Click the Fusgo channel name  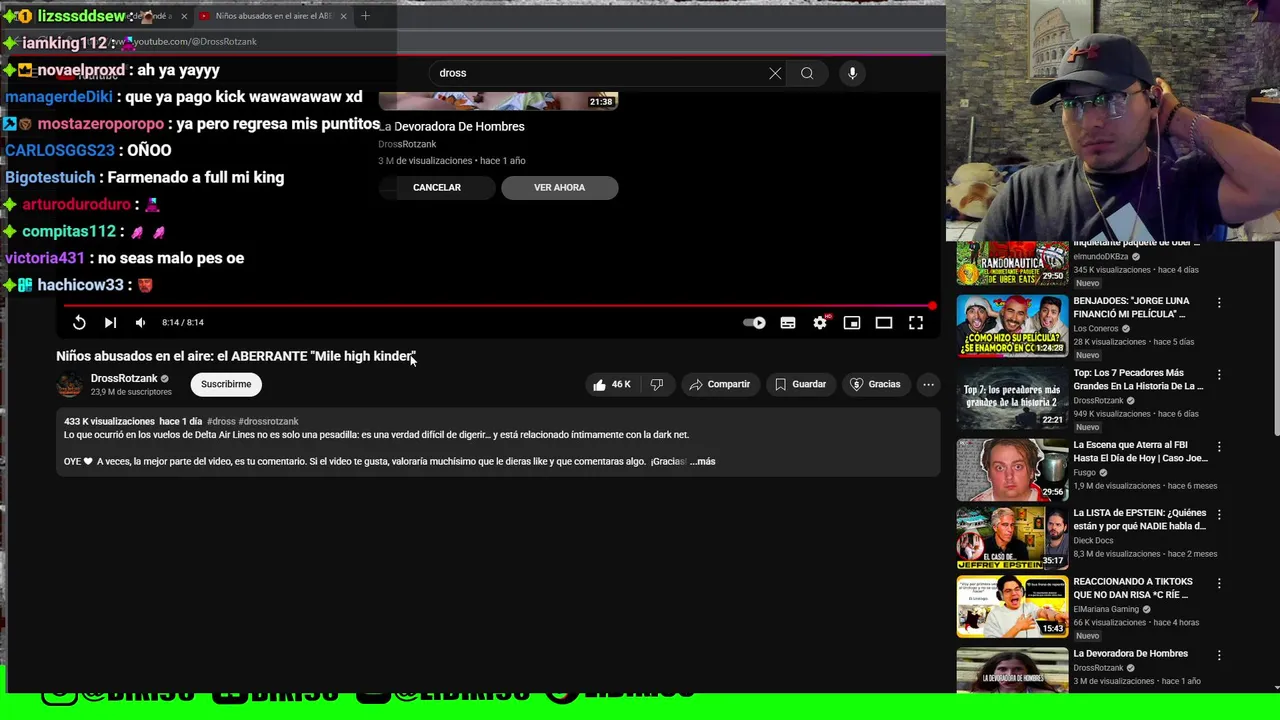[x=1086, y=473]
